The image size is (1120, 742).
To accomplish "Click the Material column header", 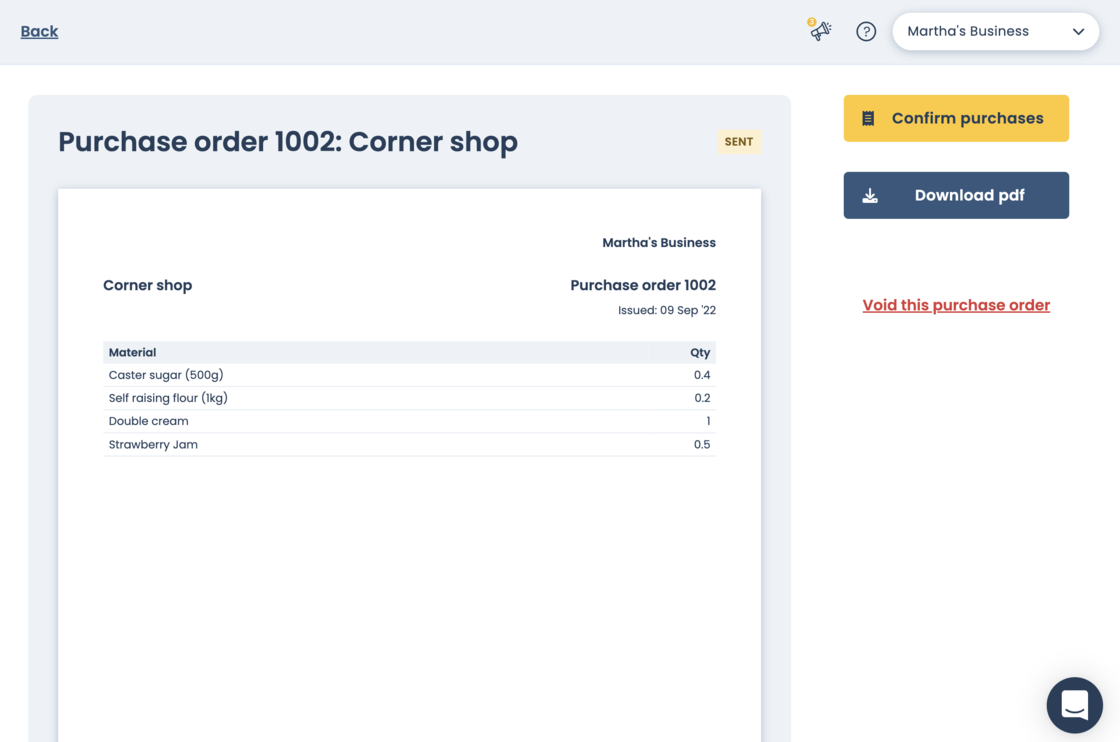I will coord(132,352).
